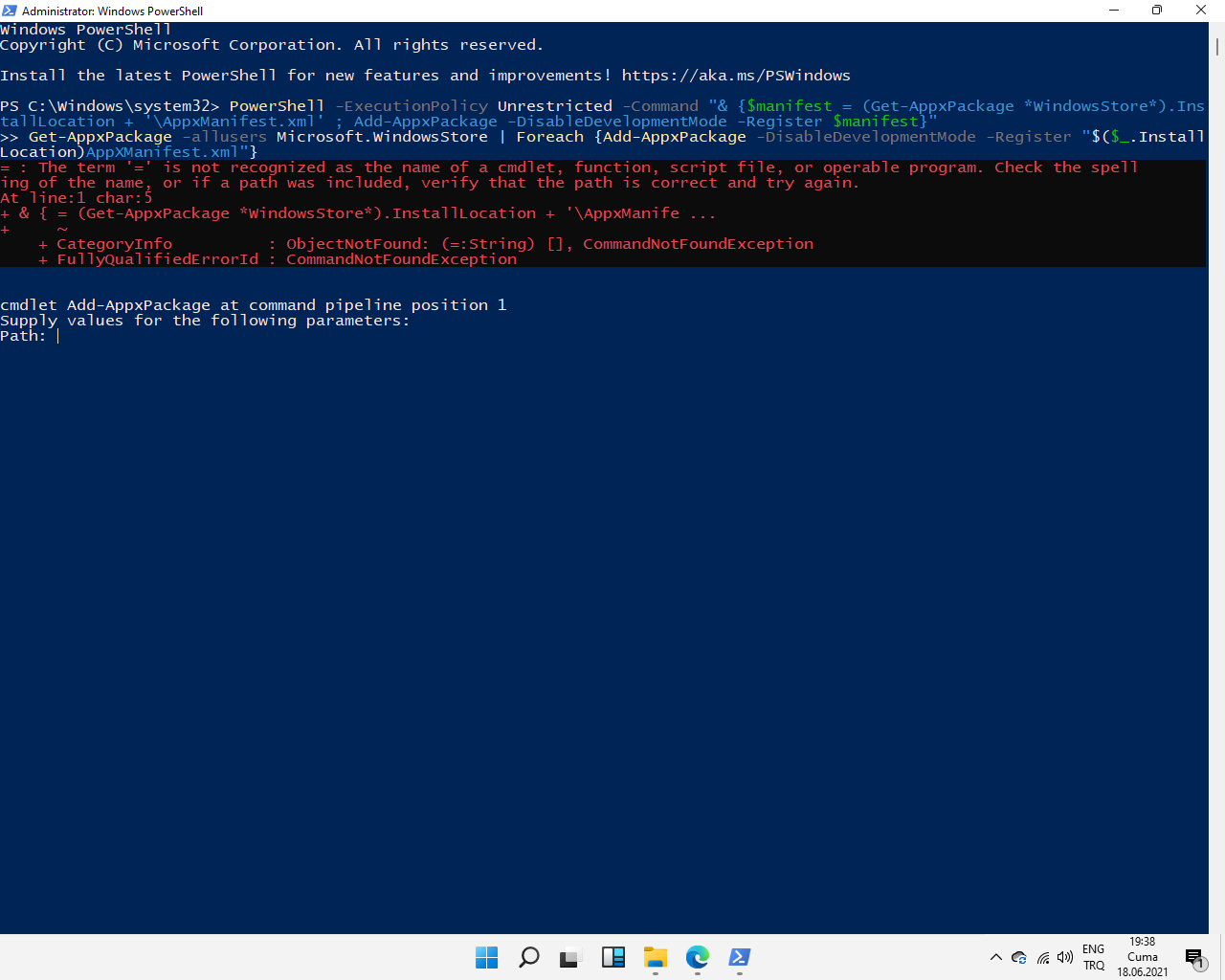The width and height of the screenshot is (1225, 980).
Task: Switch to PowerShell via its taskbar icon
Action: click(x=740, y=957)
